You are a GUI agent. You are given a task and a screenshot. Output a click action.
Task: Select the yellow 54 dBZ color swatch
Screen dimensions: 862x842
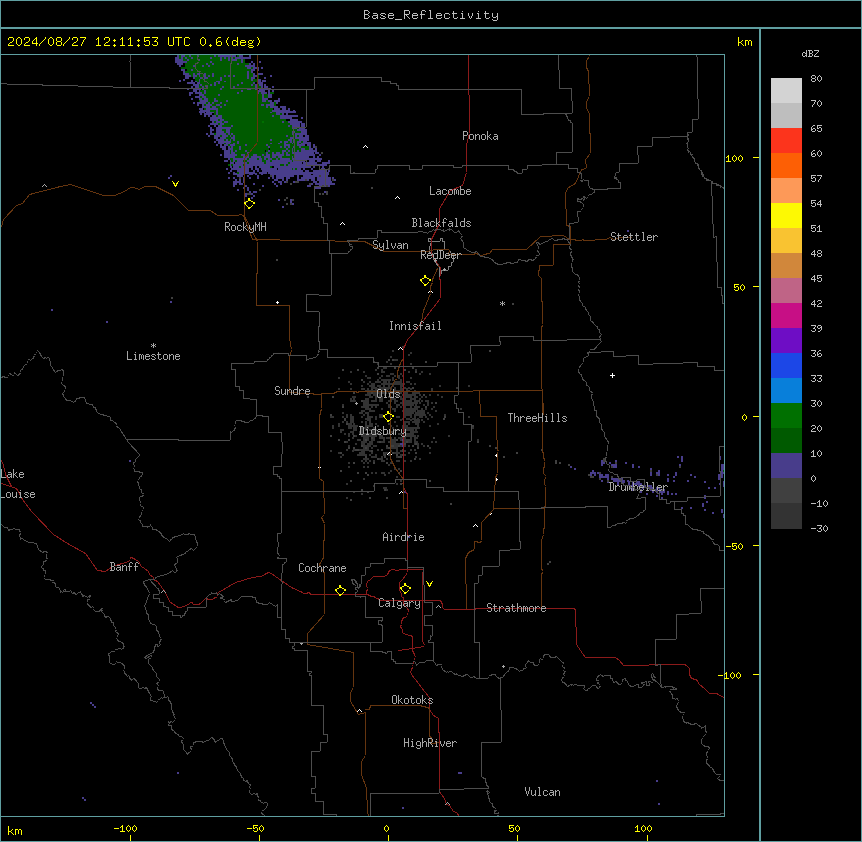coord(786,215)
